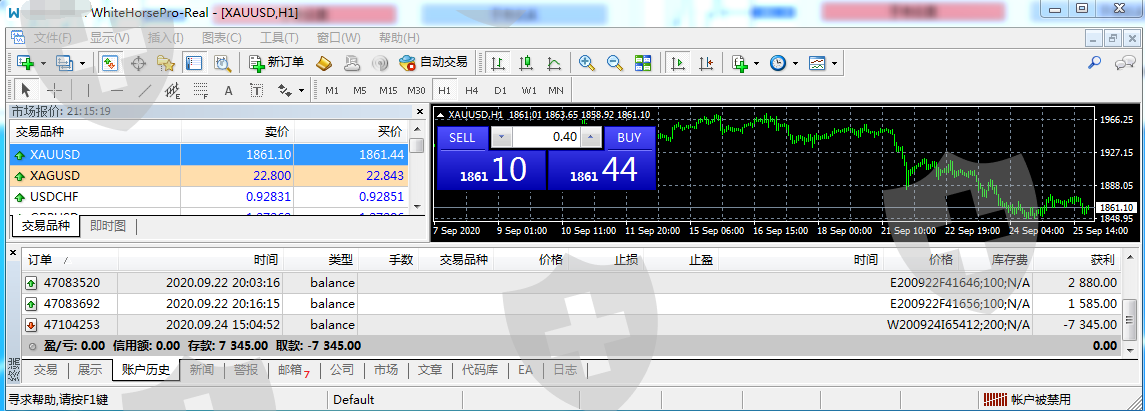Zoom out of the chart
This screenshot has height=411, width=1145.
coord(615,62)
